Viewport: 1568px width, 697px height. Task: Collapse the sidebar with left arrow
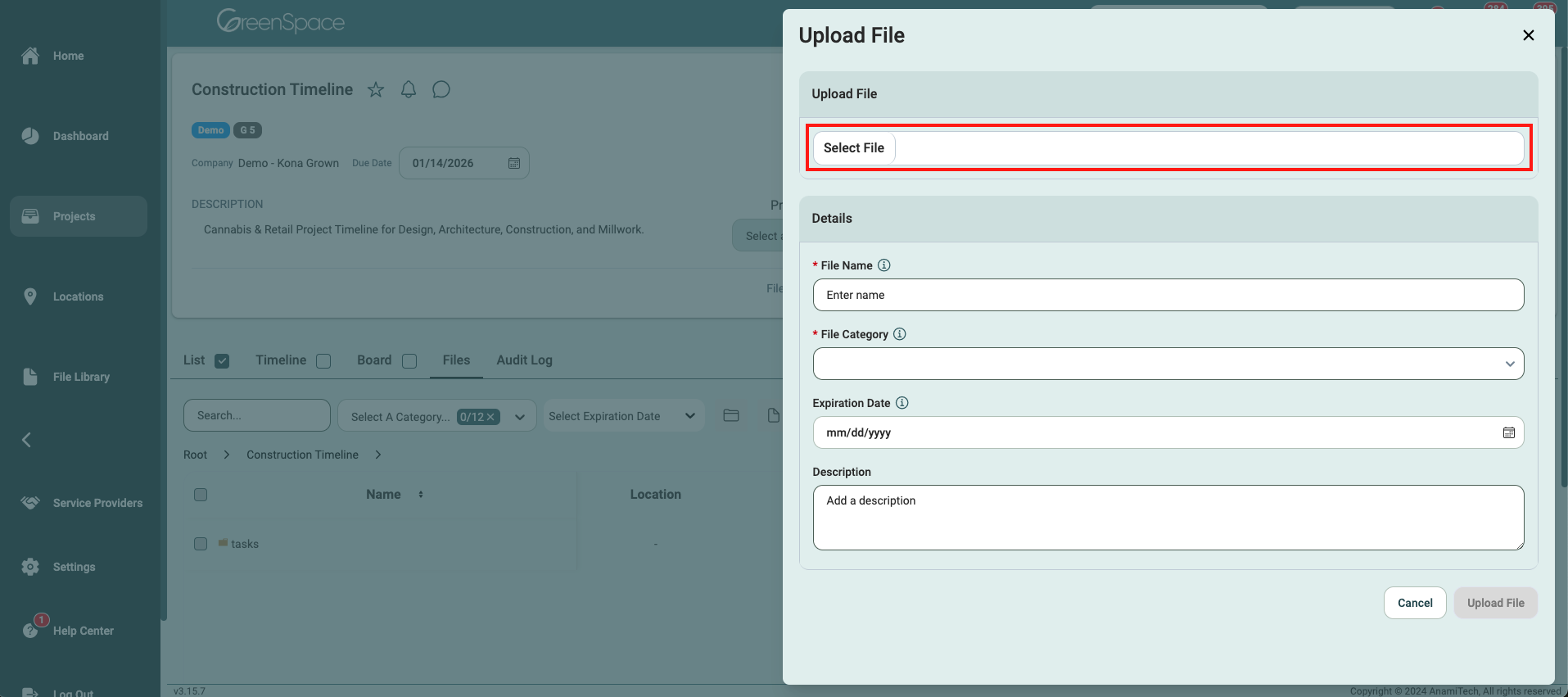26,440
